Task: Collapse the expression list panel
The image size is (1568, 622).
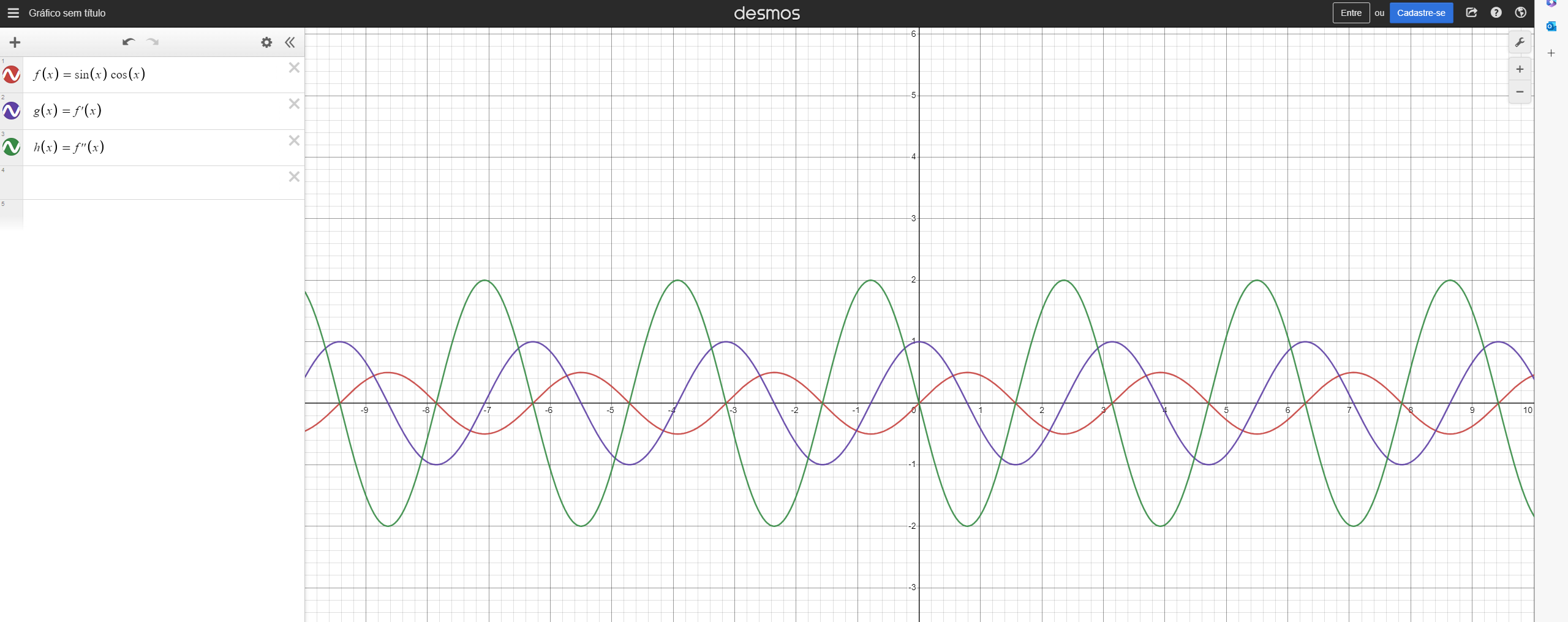Action: [x=290, y=42]
